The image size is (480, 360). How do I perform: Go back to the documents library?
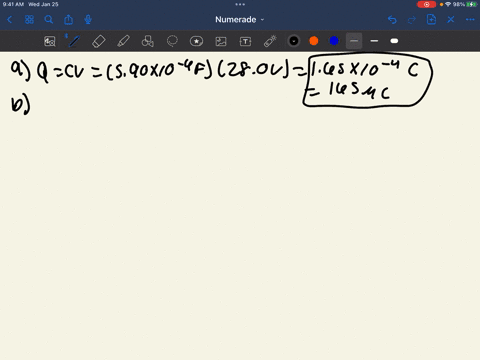pos(9,20)
